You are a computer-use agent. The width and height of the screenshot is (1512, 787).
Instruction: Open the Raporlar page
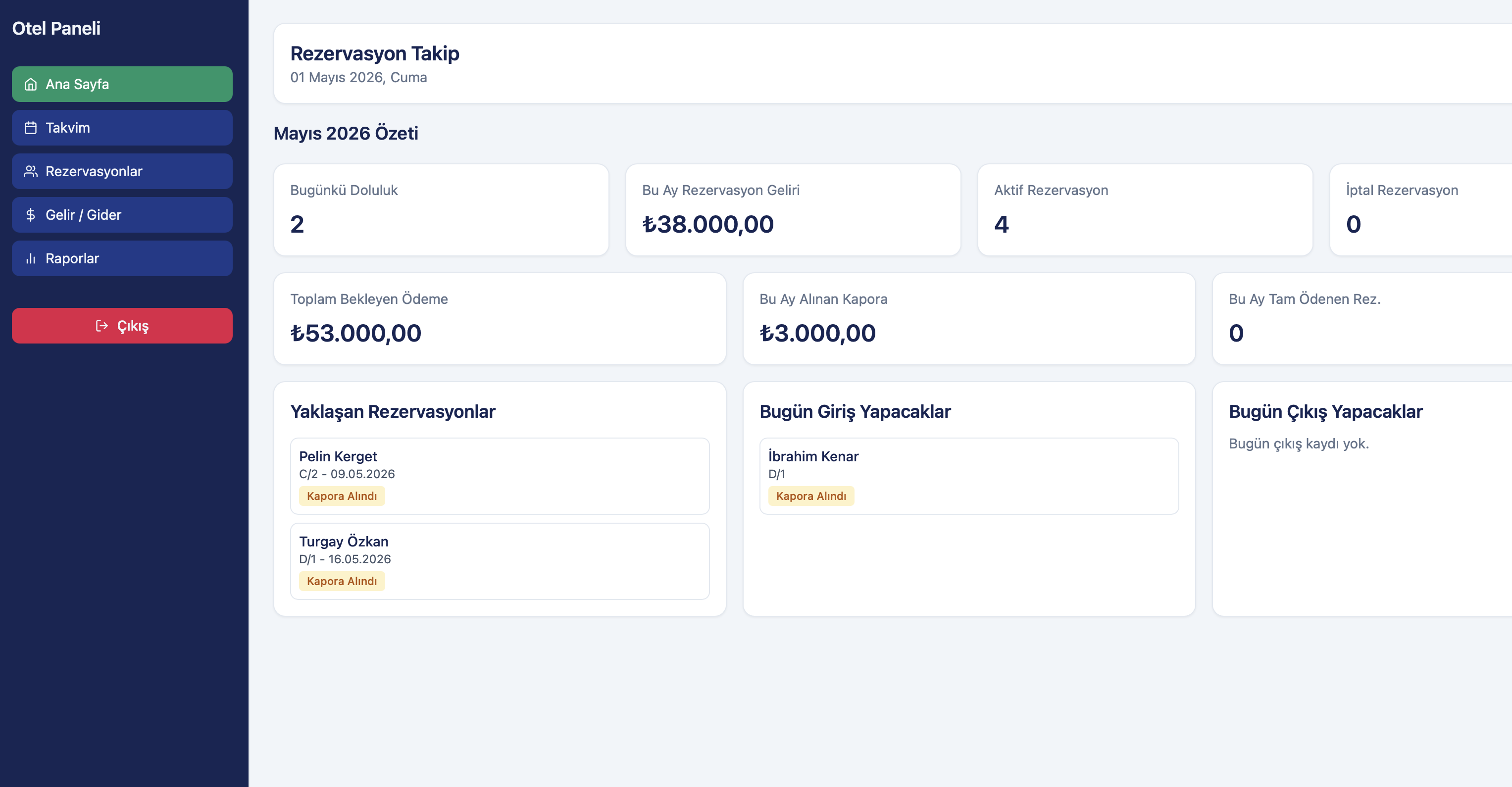point(122,258)
